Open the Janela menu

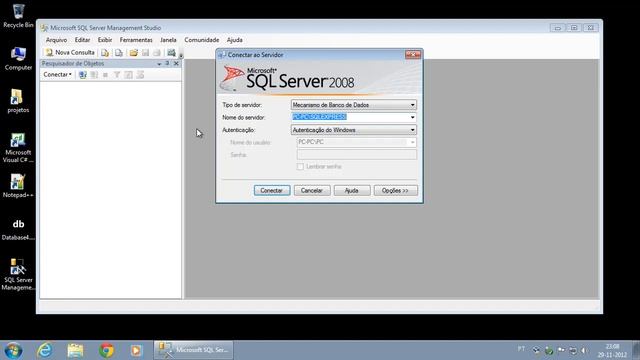coord(168,40)
